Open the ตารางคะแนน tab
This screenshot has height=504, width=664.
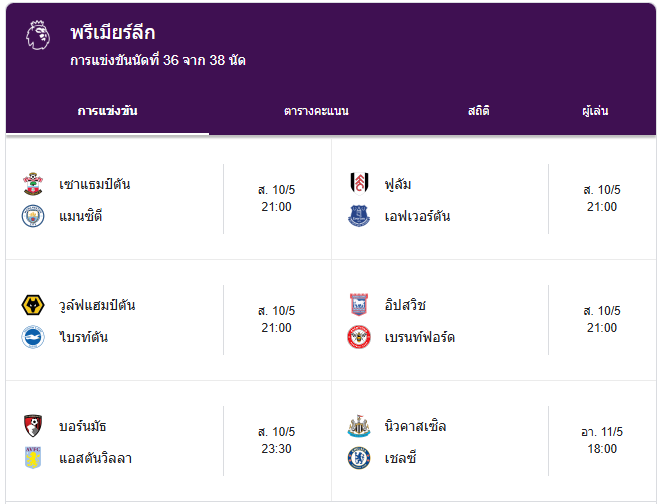316,111
